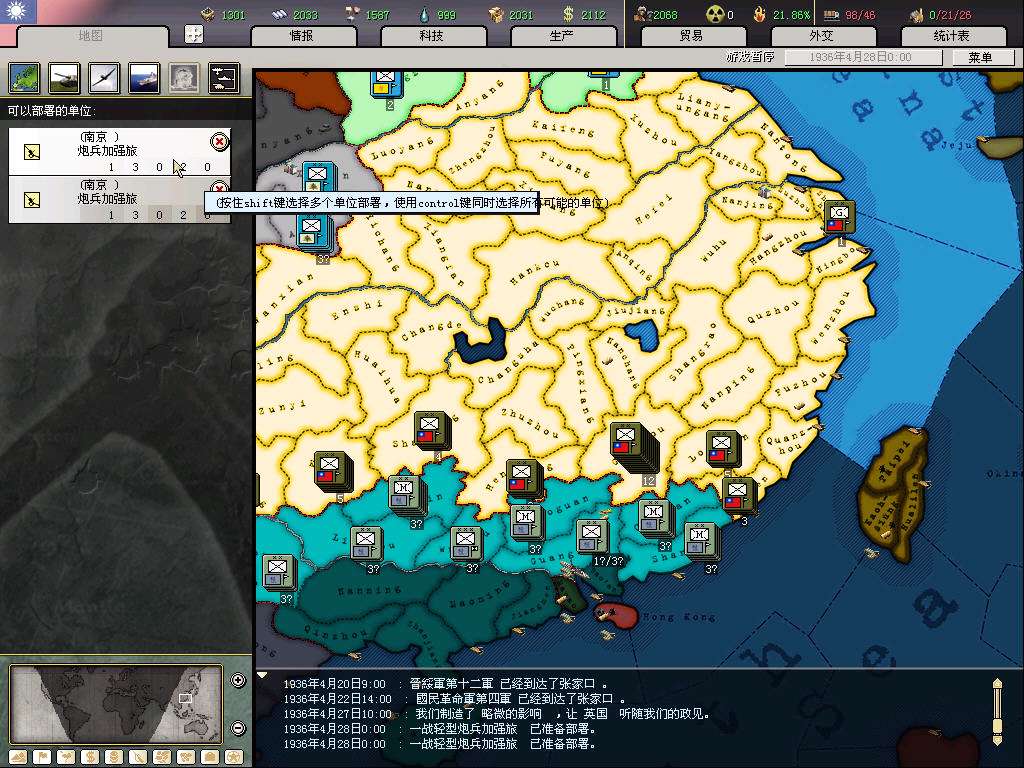Click log entry about influencing 英国

pos(496,714)
